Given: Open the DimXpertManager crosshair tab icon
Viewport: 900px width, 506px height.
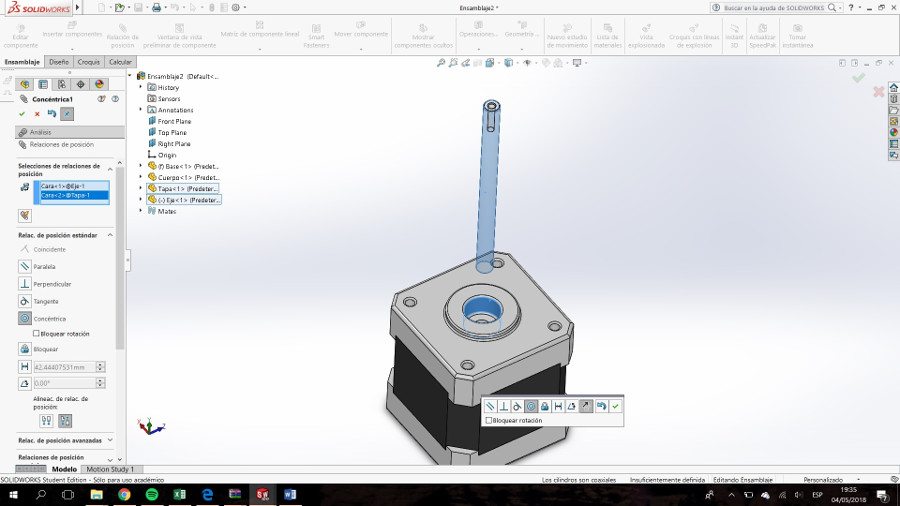Looking at the screenshot, I should click(80, 84).
